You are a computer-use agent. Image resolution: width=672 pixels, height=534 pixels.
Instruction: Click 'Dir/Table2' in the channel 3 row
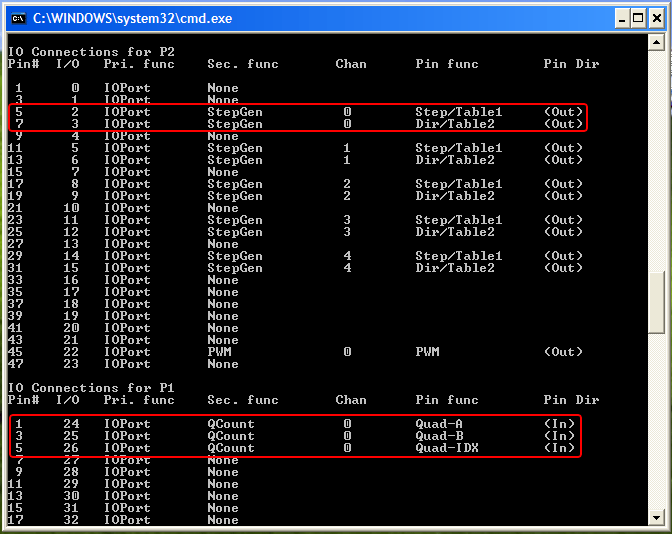click(455, 232)
